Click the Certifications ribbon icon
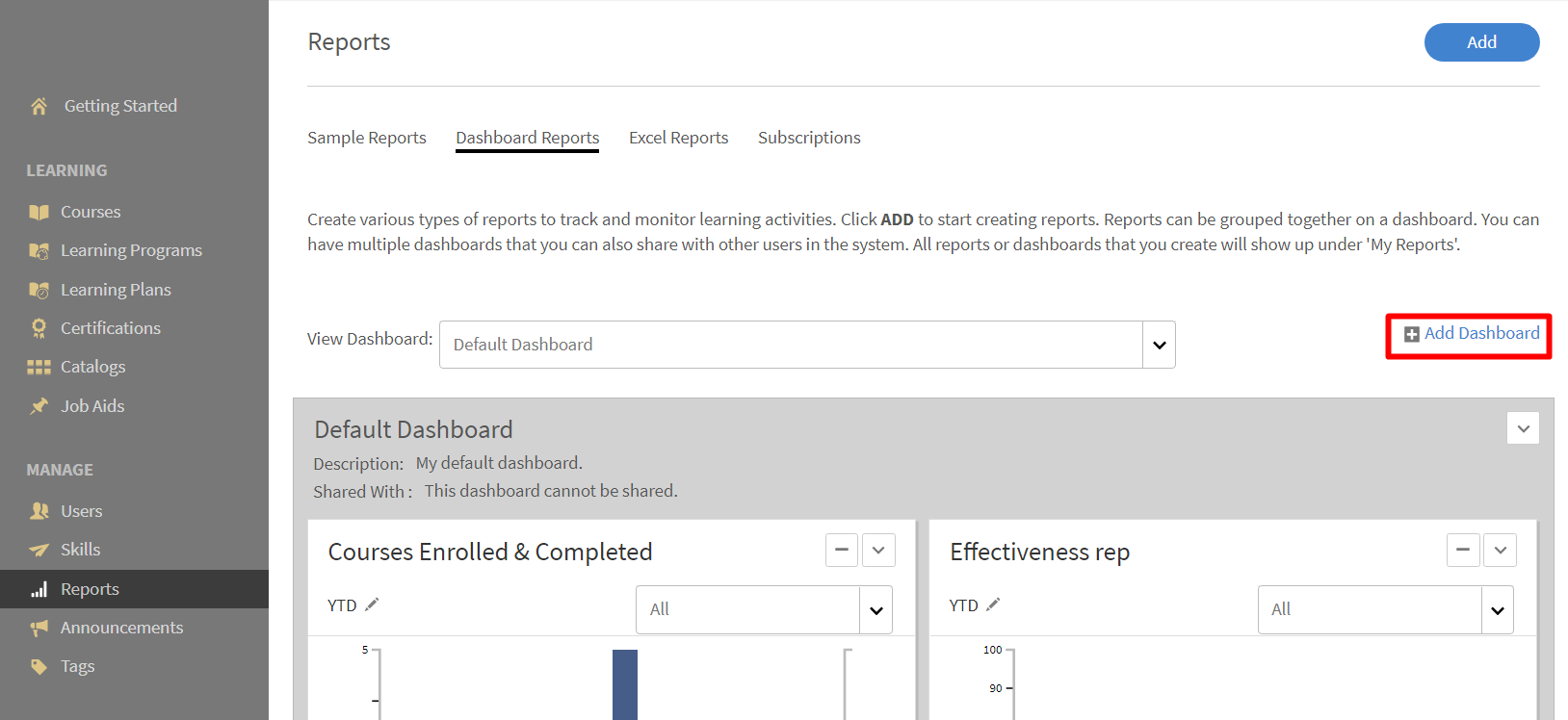 (x=39, y=328)
